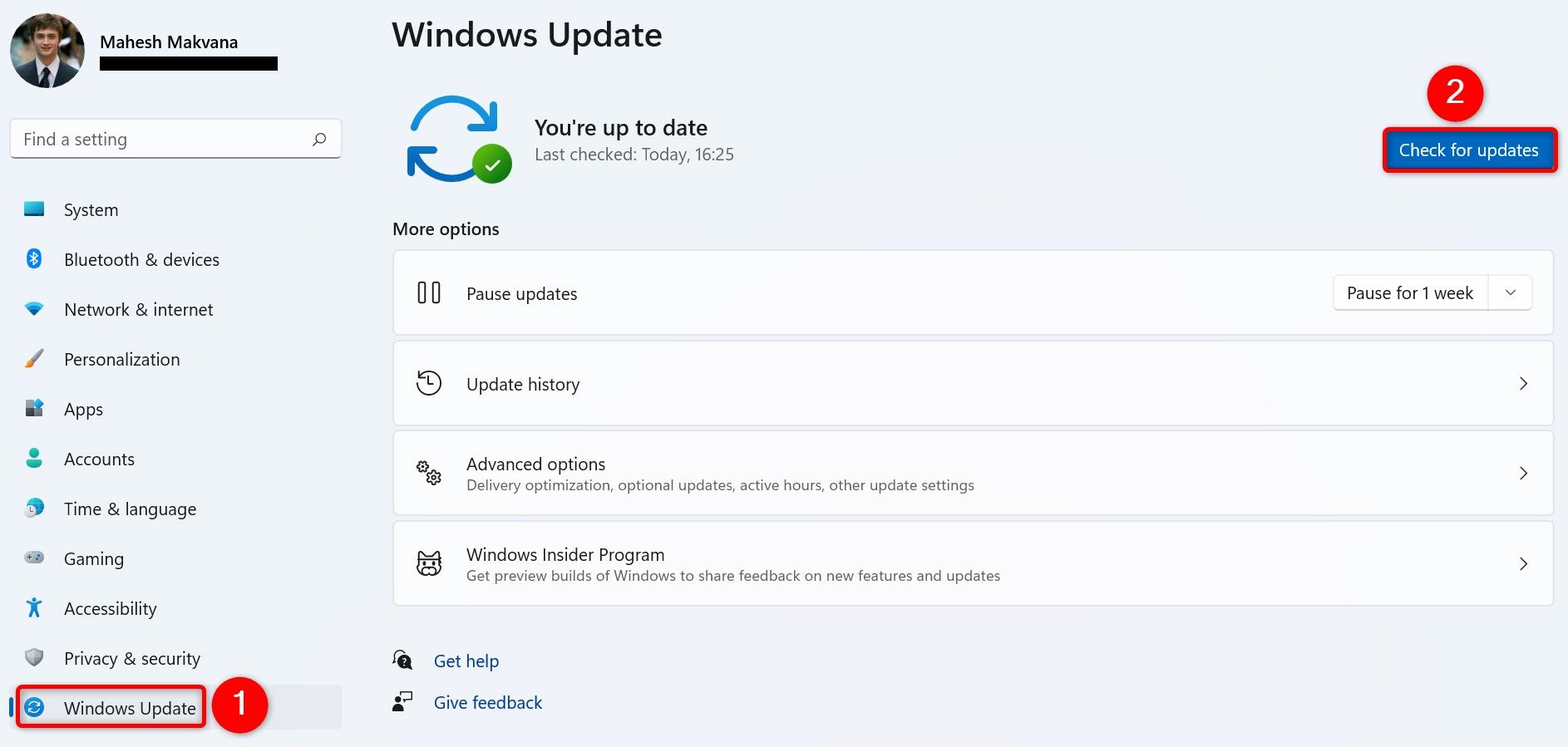This screenshot has width=1568, height=747.
Task: Click the search magnifier icon
Action: [x=319, y=140]
